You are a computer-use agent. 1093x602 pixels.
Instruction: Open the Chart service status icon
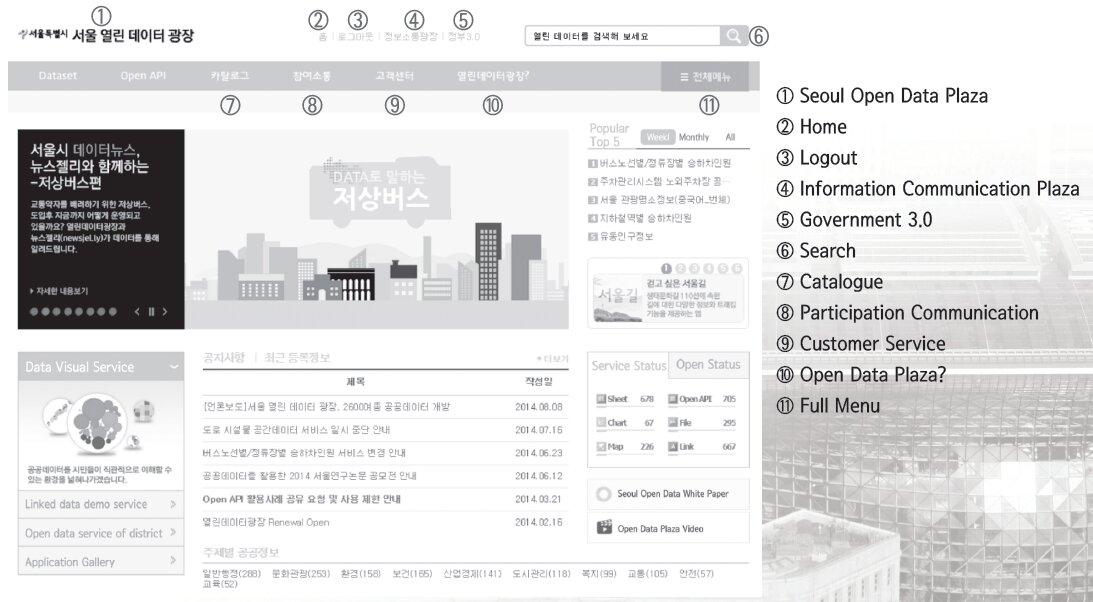pyautogui.click(x=602, y=423)
